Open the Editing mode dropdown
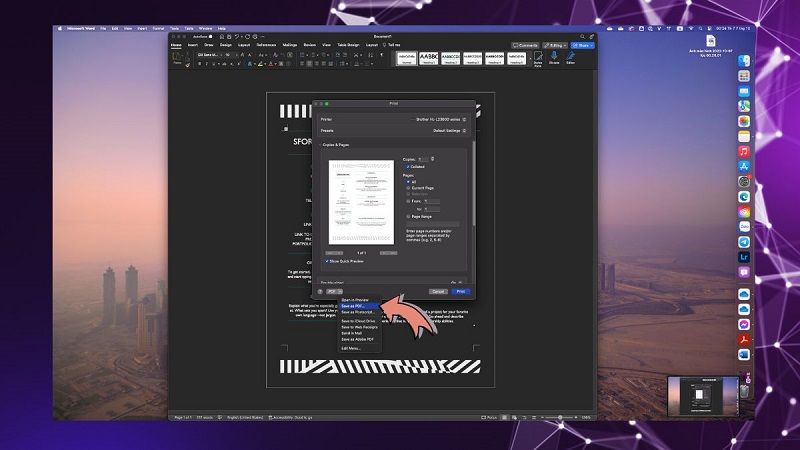The image size is (800, 450). pos(555,45)
